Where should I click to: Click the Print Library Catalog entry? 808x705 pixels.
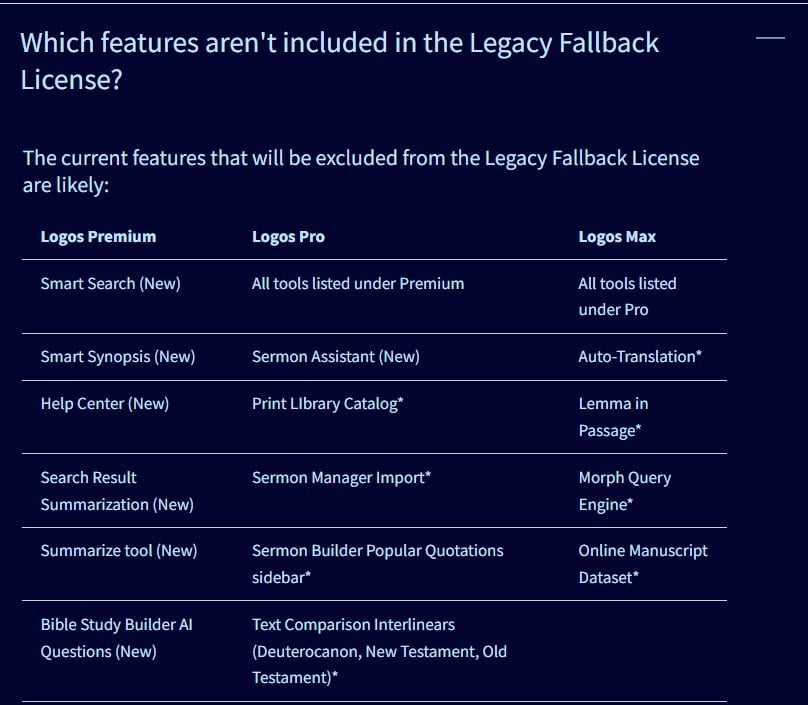(327, 404)
